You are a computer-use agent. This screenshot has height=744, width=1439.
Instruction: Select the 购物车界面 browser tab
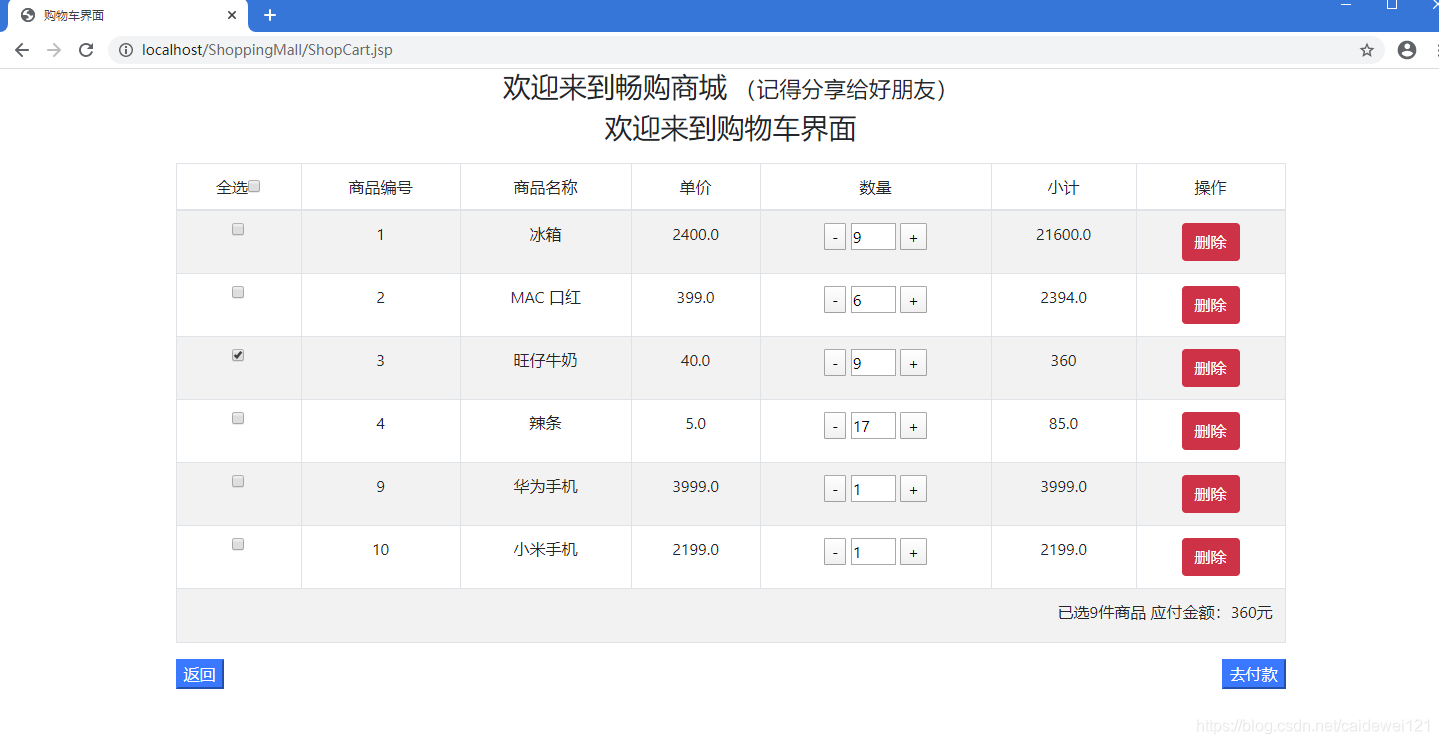pos(128,16)
